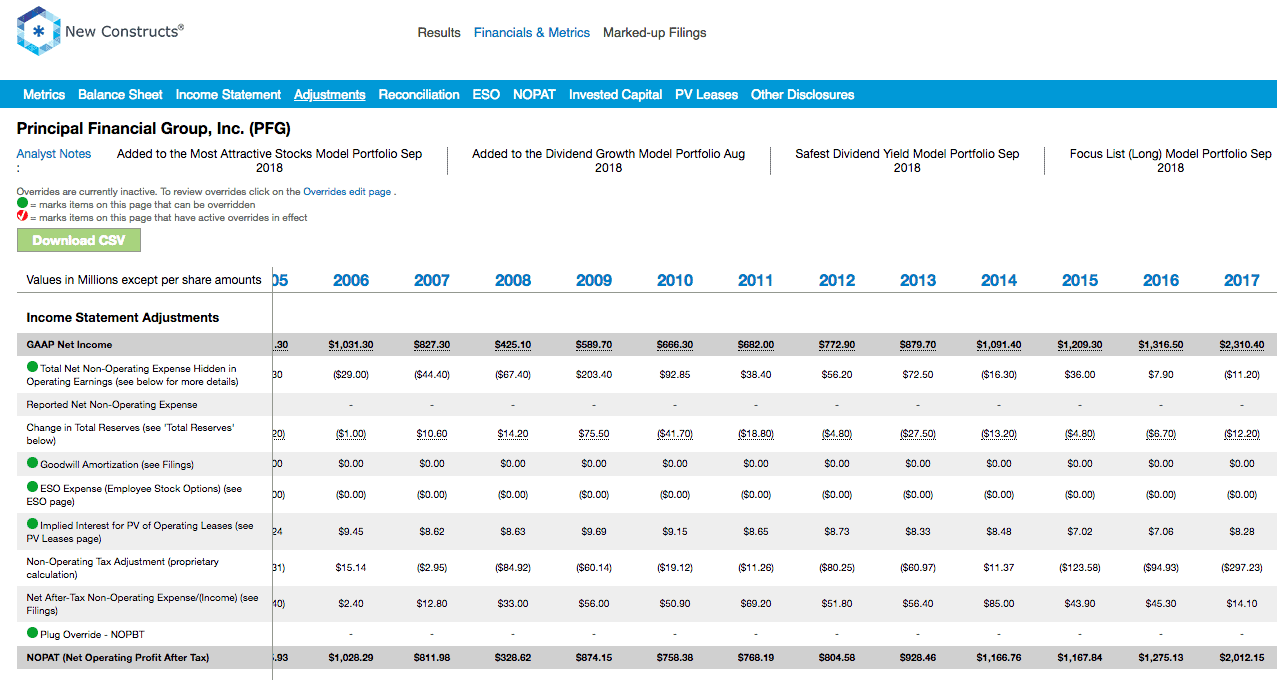The image size is (1277, 680).
Task: Select the 2012 year column header
Action: [x=837, y=281]
